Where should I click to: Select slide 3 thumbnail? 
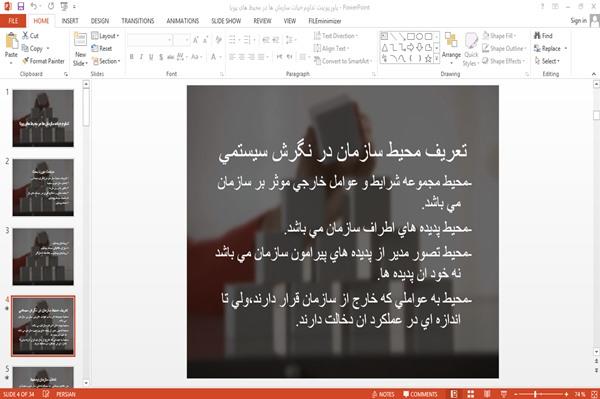coord(43,257)
